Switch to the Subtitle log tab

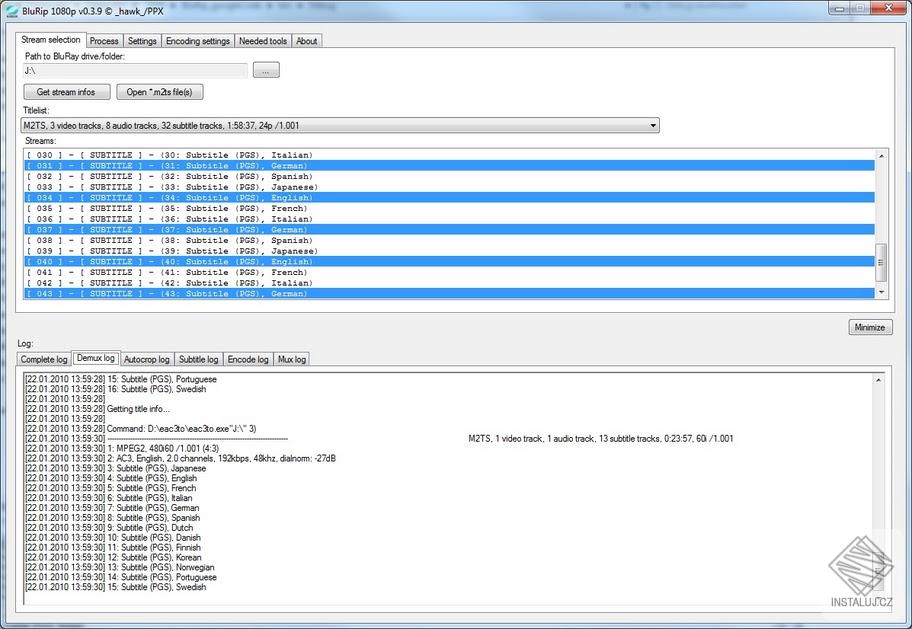click(x=198, y=360)
